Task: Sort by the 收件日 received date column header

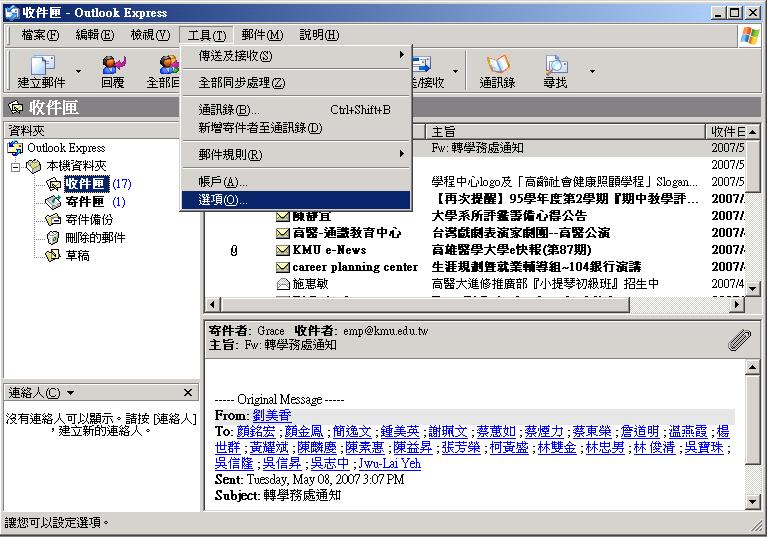Action: [x=726, y=131]
